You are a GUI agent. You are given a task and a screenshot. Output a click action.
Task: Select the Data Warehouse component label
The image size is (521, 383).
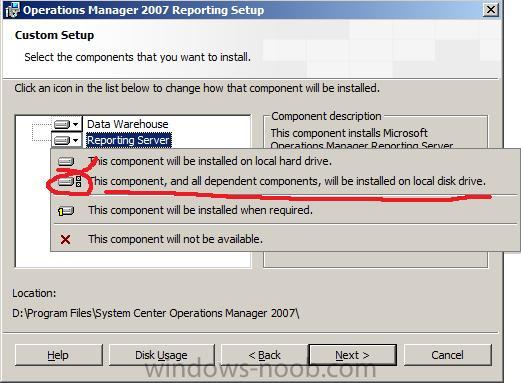[127, 124]
